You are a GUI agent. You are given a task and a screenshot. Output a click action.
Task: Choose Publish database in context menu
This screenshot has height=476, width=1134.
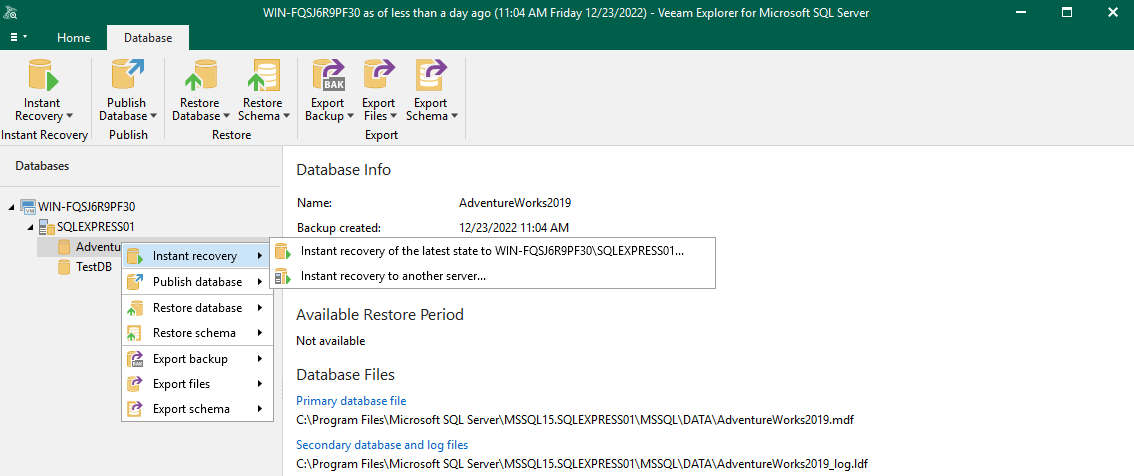(197, 281)
